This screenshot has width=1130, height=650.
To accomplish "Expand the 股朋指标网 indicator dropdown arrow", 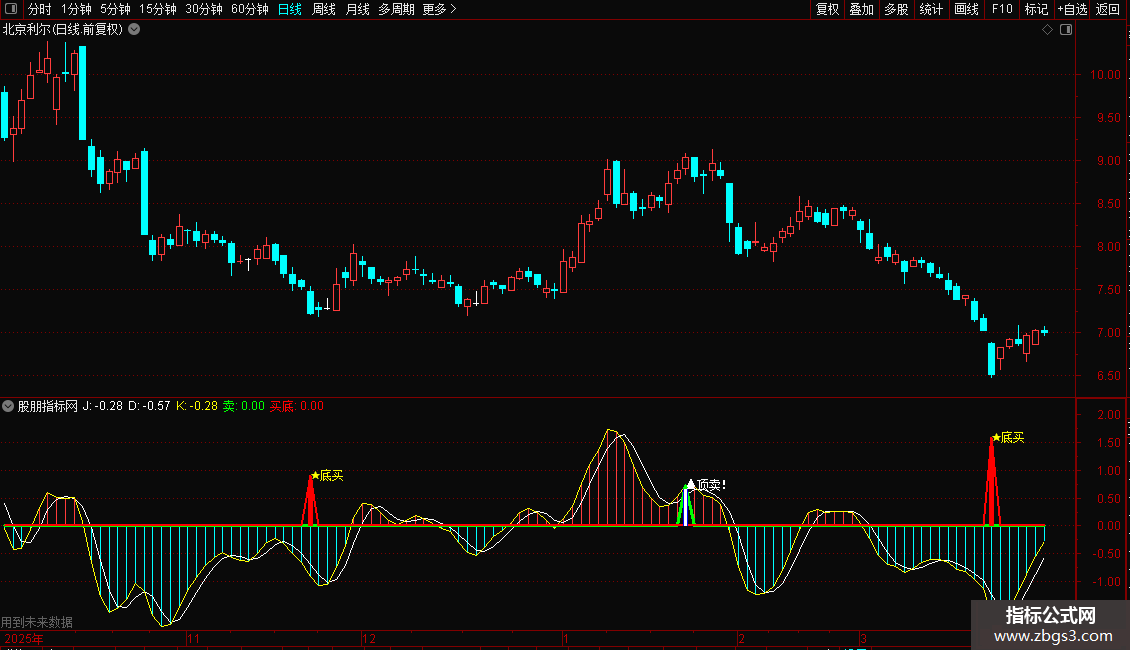I will tap(9, 406).
